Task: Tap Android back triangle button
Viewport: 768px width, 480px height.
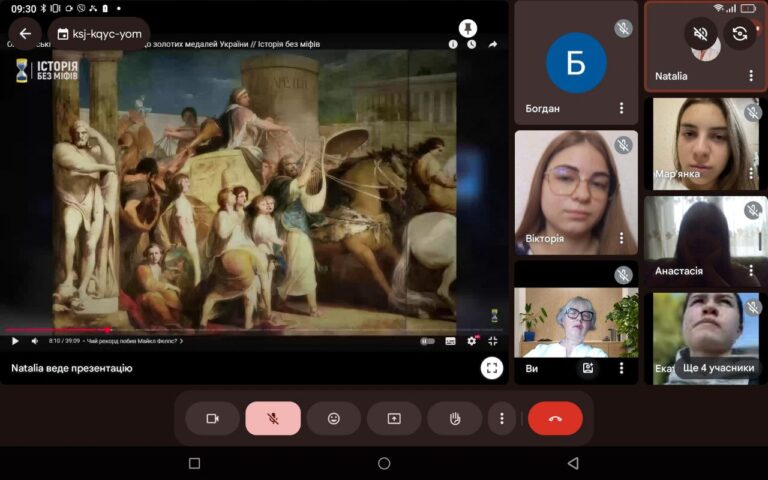Action: 573,463
